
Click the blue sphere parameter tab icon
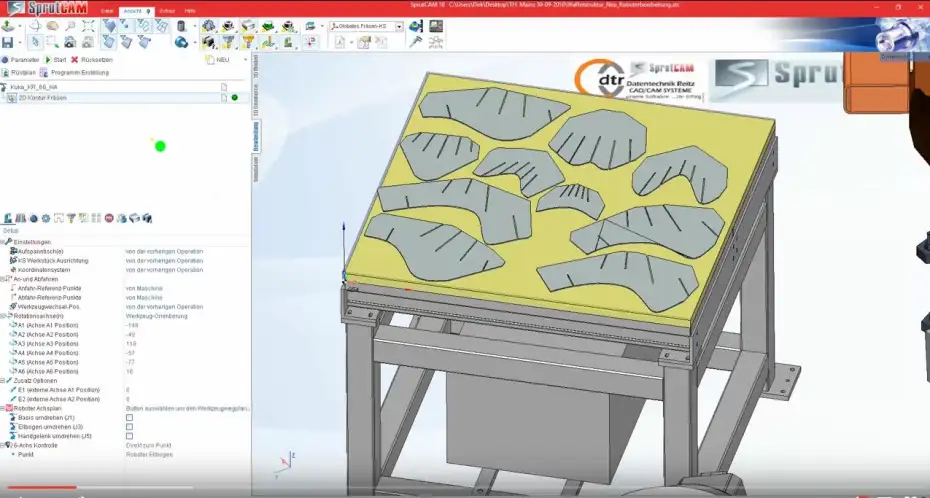tap(33, 218)
